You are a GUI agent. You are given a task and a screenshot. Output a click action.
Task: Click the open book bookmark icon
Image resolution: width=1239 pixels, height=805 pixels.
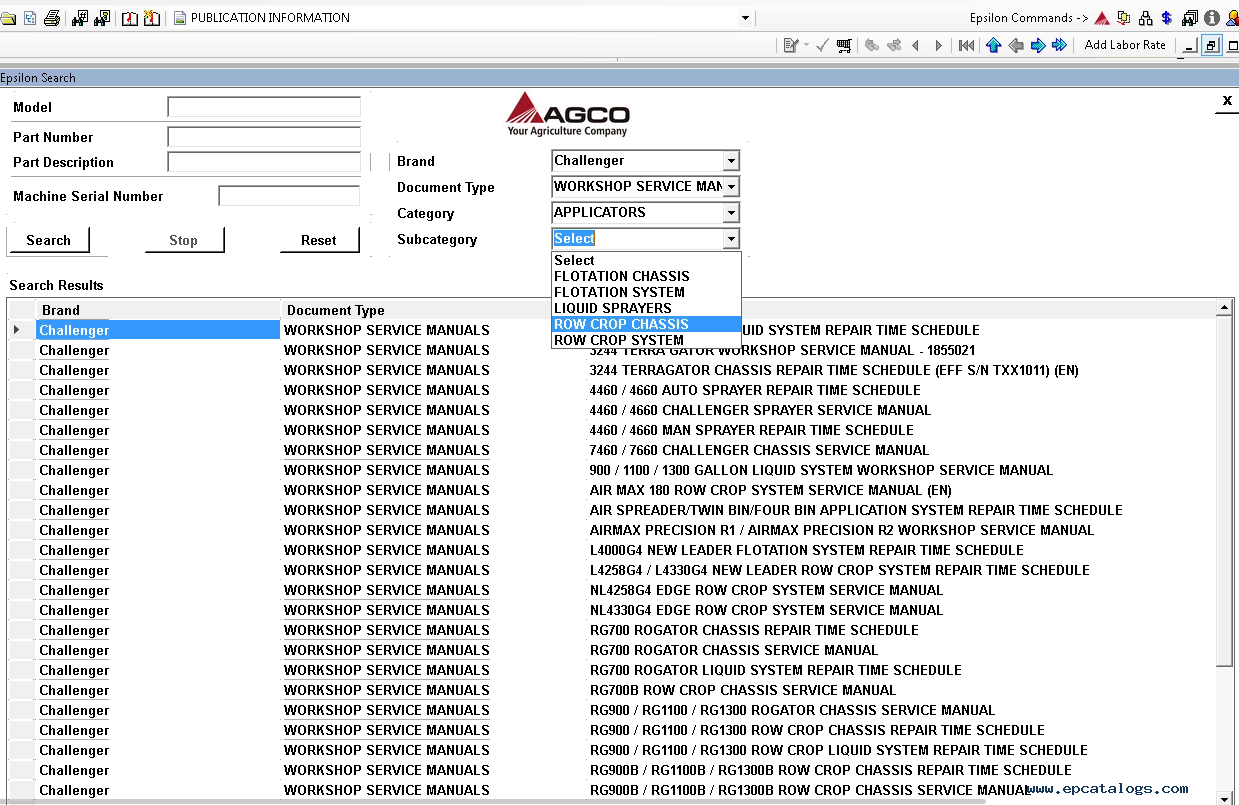click(x=130, y=18)
